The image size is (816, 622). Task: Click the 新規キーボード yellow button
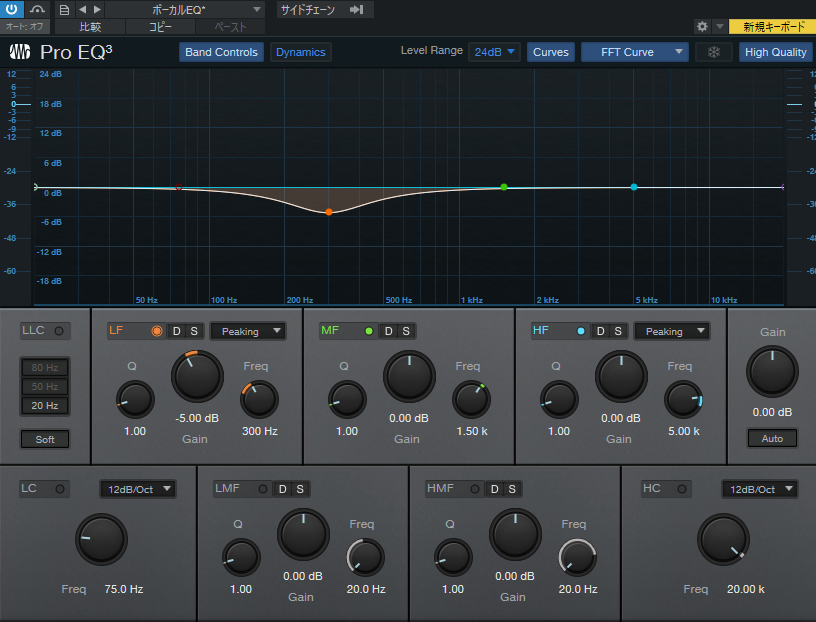(x=772, y=27)
